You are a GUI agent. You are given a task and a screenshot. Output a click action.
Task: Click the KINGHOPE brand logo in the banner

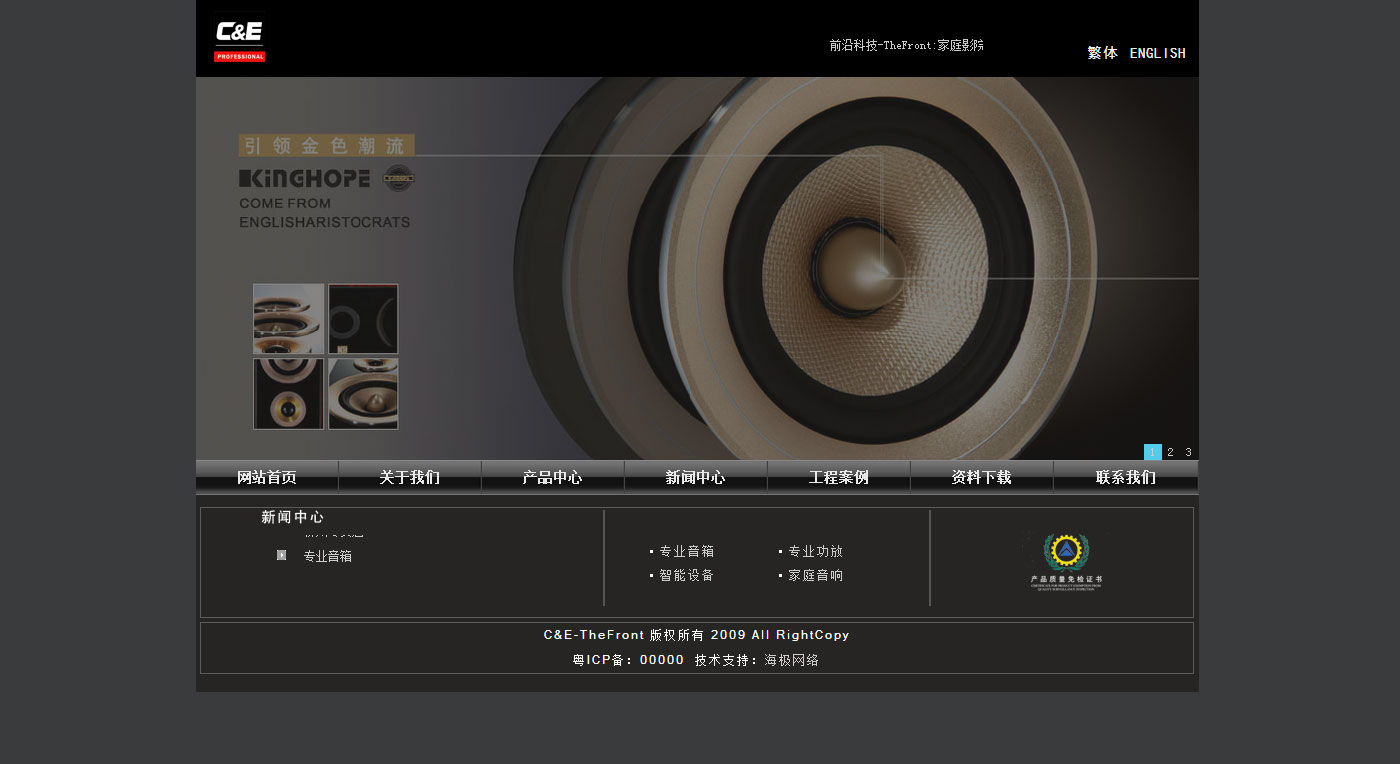pyautogui.click(x=305, y=179)
